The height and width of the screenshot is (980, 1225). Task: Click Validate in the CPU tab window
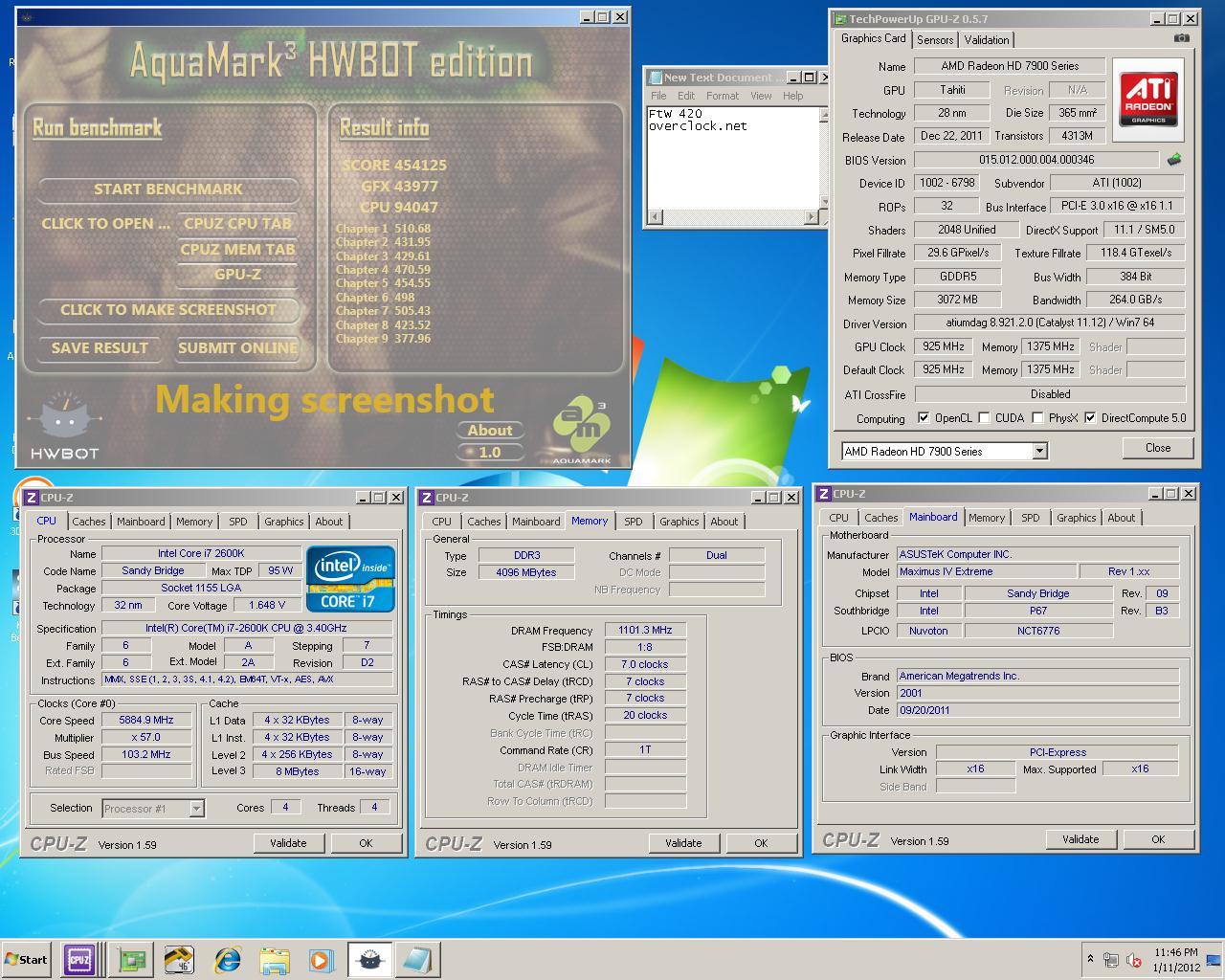pyautogui.click(x=288, y=843)
